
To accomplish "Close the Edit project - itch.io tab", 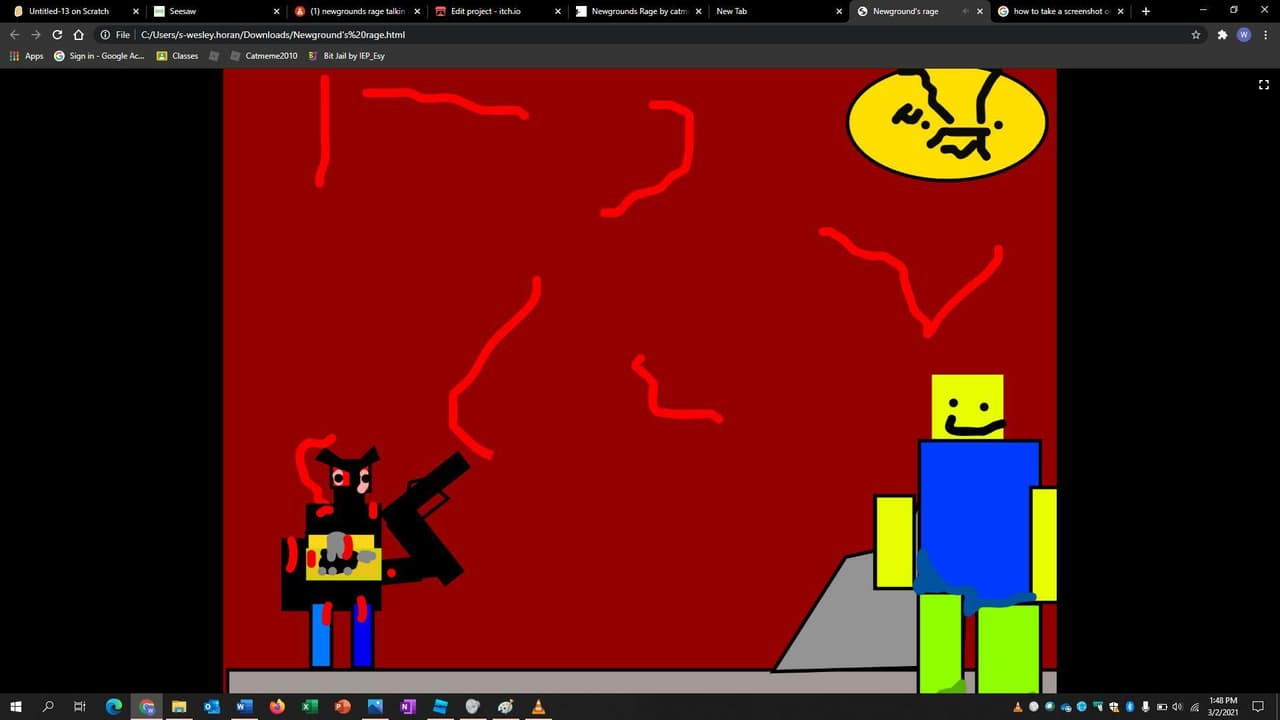I will [x=558, y=11].
